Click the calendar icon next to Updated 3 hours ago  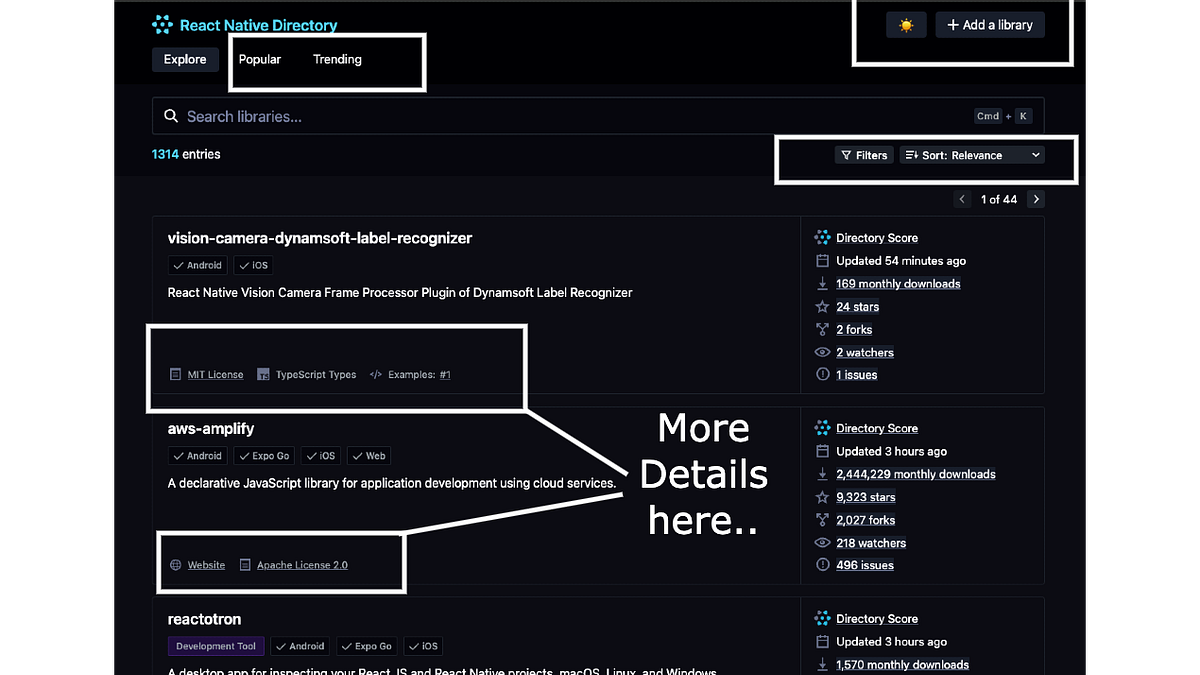[x=822, y=451]
